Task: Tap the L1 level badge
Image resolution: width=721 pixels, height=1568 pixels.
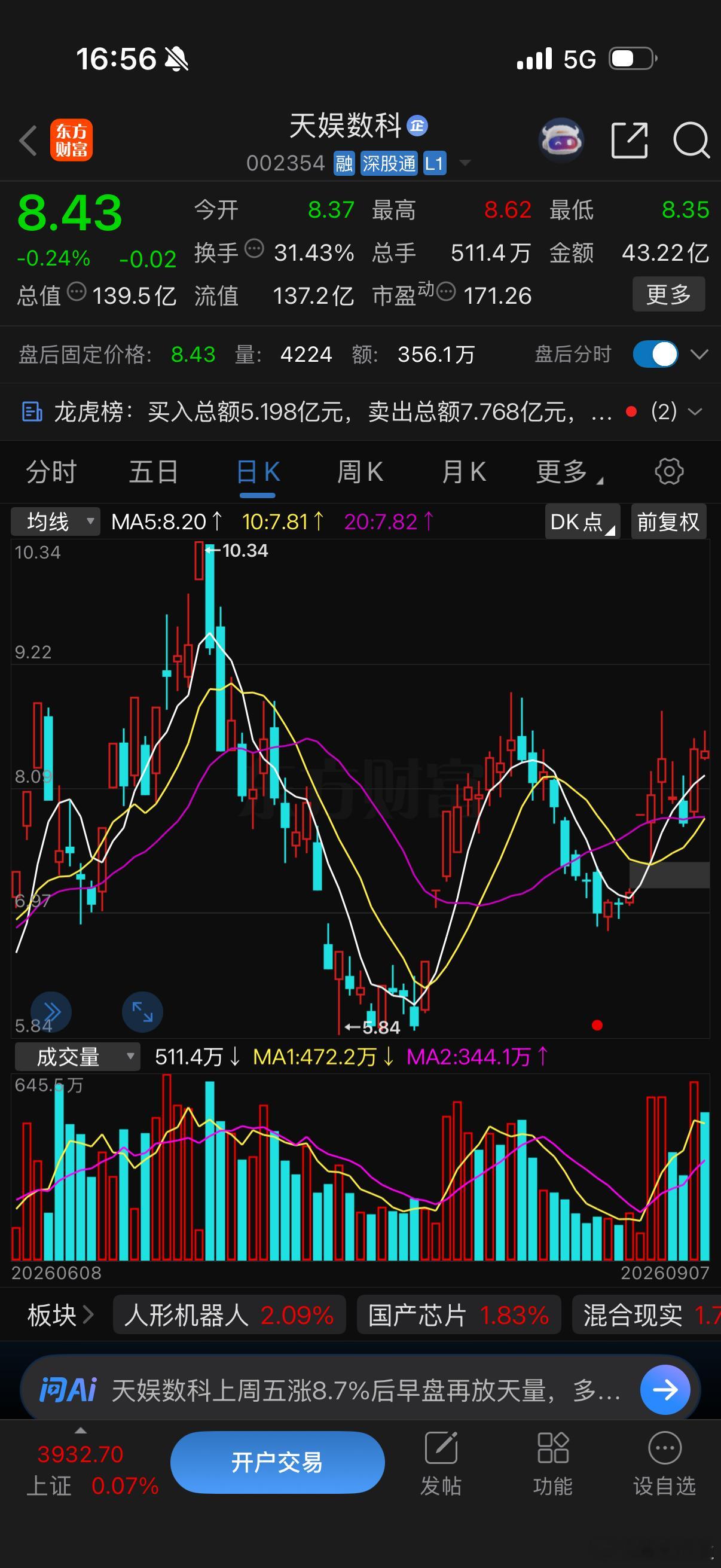Action: pyautogui.click(x=435, y=163)
